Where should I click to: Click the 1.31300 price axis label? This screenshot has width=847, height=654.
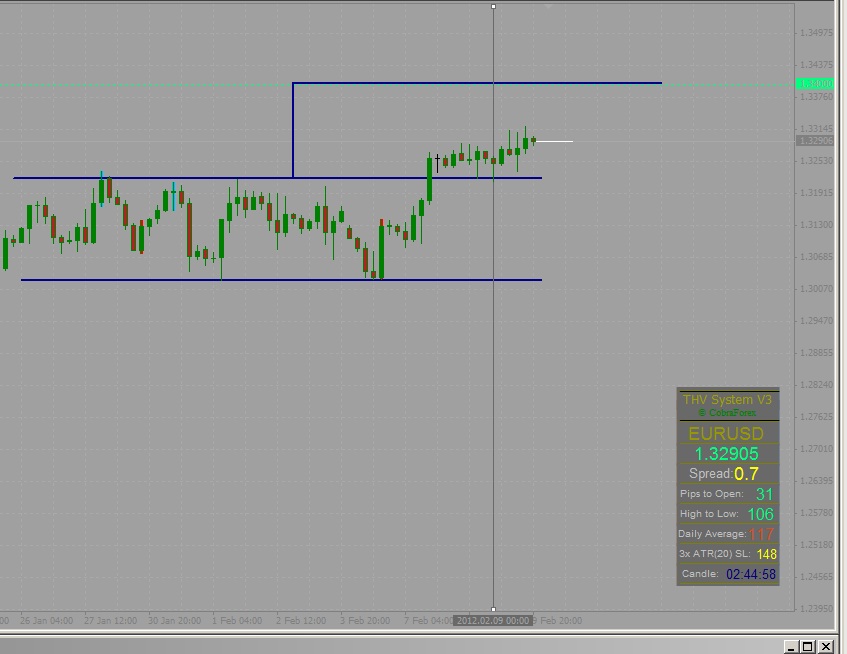(x=816, y=225)
